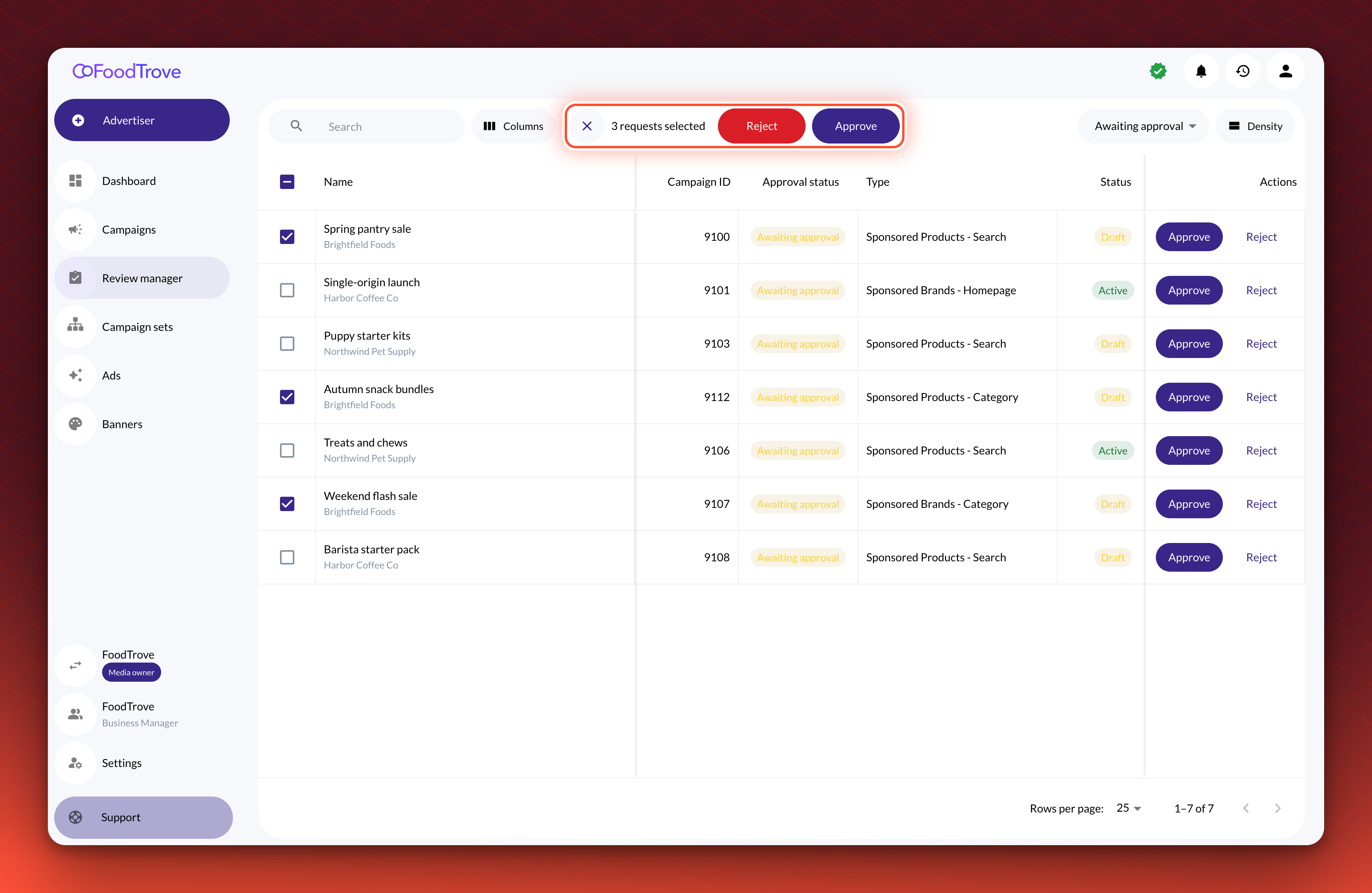The image size is (1372, 893).
Task: Click the Dashboard grid icon
Action: coord(75,181)
